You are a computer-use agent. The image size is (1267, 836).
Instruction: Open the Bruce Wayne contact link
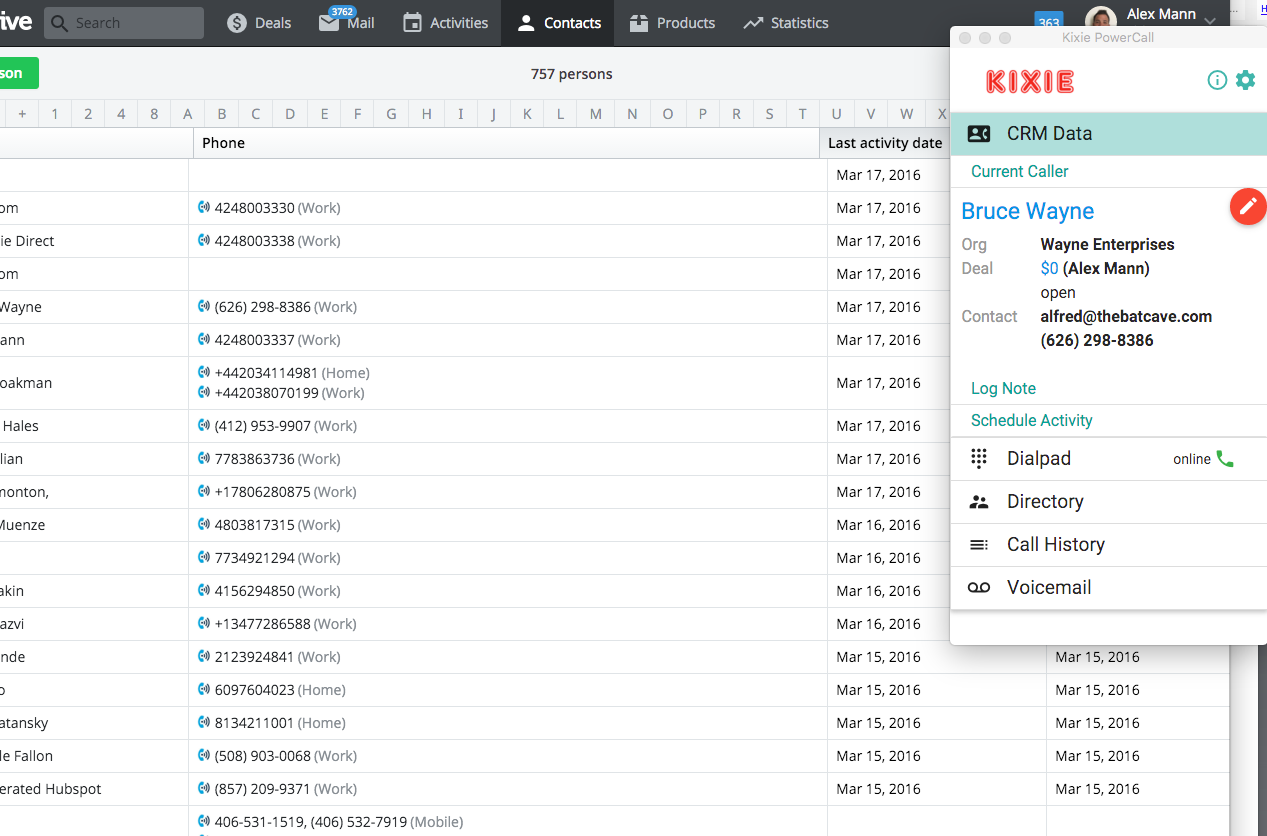[1027, 211]
